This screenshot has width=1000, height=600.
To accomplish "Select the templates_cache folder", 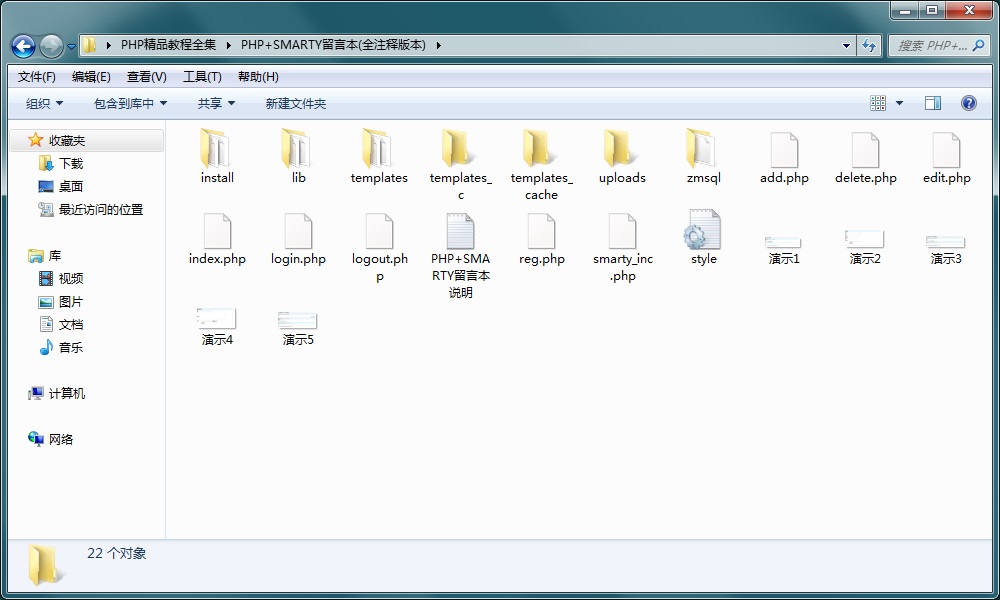I will [x=541, y=165].
